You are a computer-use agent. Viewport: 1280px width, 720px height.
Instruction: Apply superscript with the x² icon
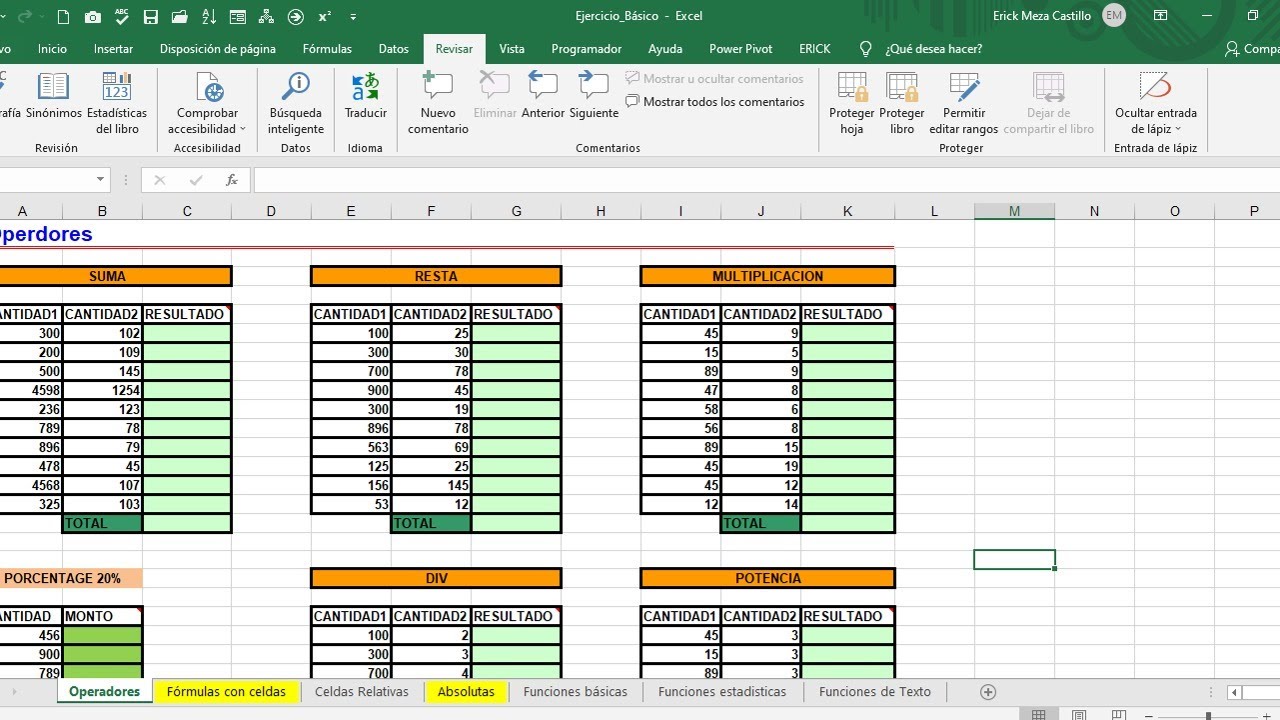(325, 17)
